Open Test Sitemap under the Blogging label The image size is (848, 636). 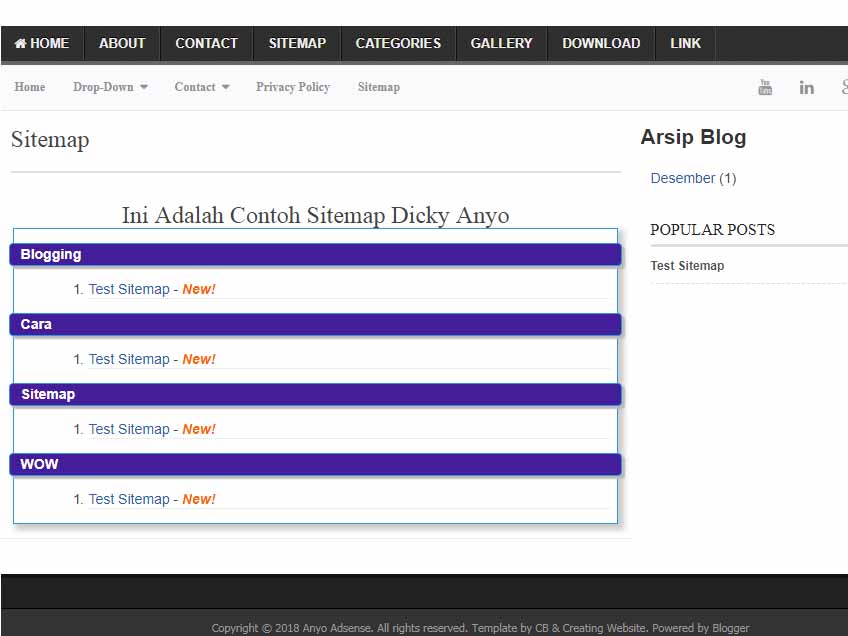[x=129, y=289]
